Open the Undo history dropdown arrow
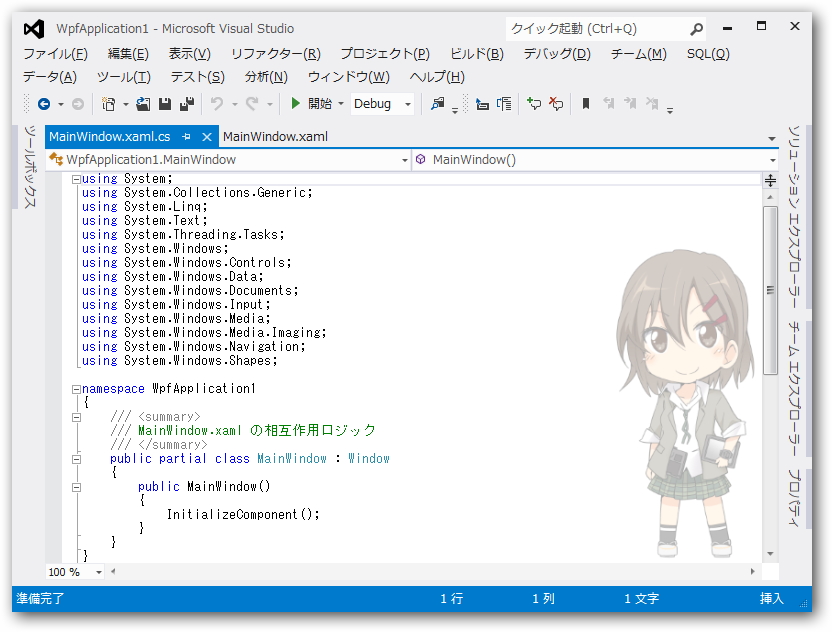The width and height of the screenshot is (832, 632). 235,105
